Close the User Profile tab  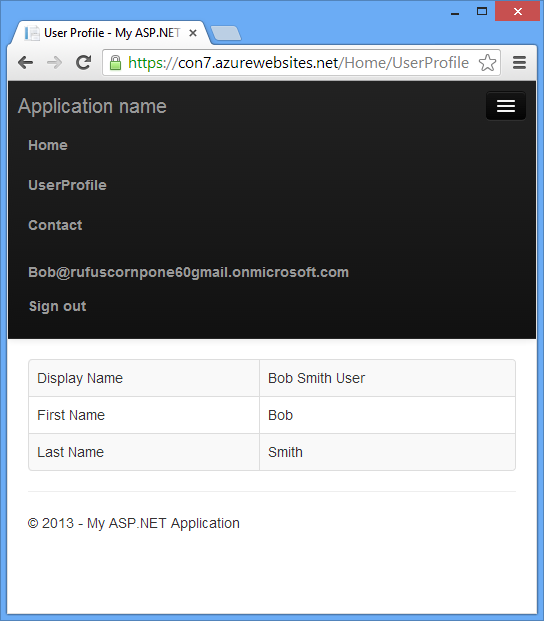tap(193, 33)
